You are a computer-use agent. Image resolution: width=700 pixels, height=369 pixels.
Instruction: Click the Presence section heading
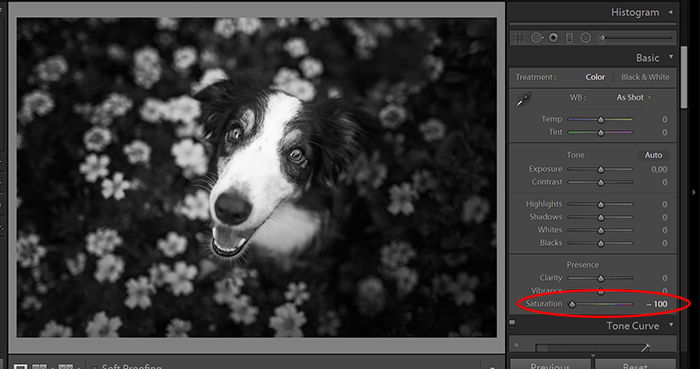pos(583,265)
